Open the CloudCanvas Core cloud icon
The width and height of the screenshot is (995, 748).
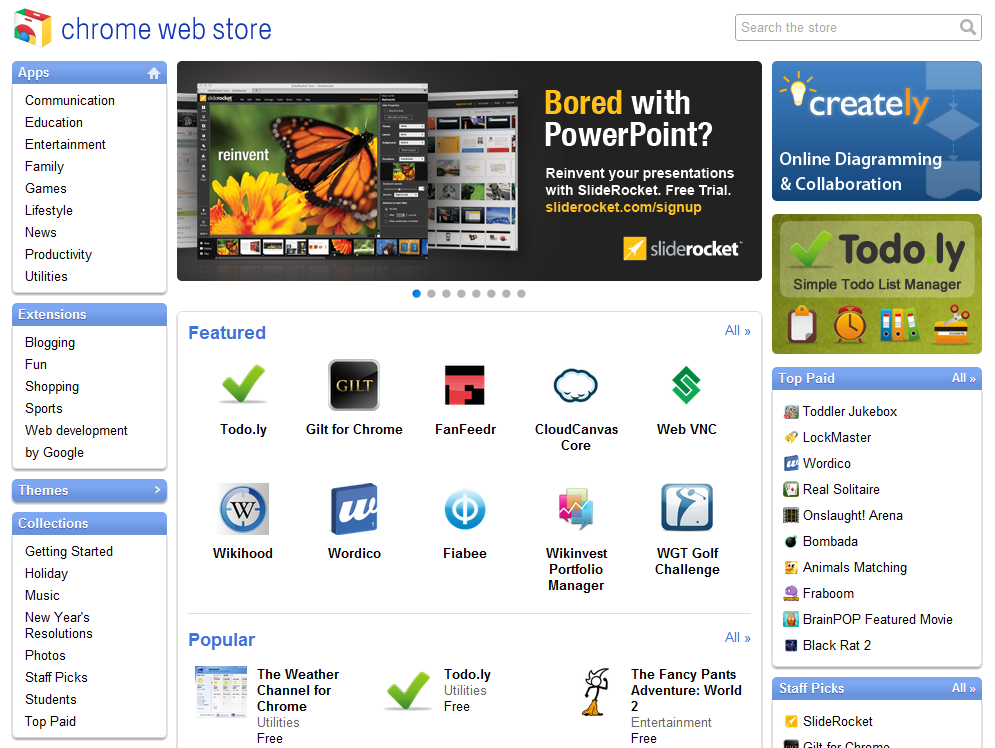576,385
